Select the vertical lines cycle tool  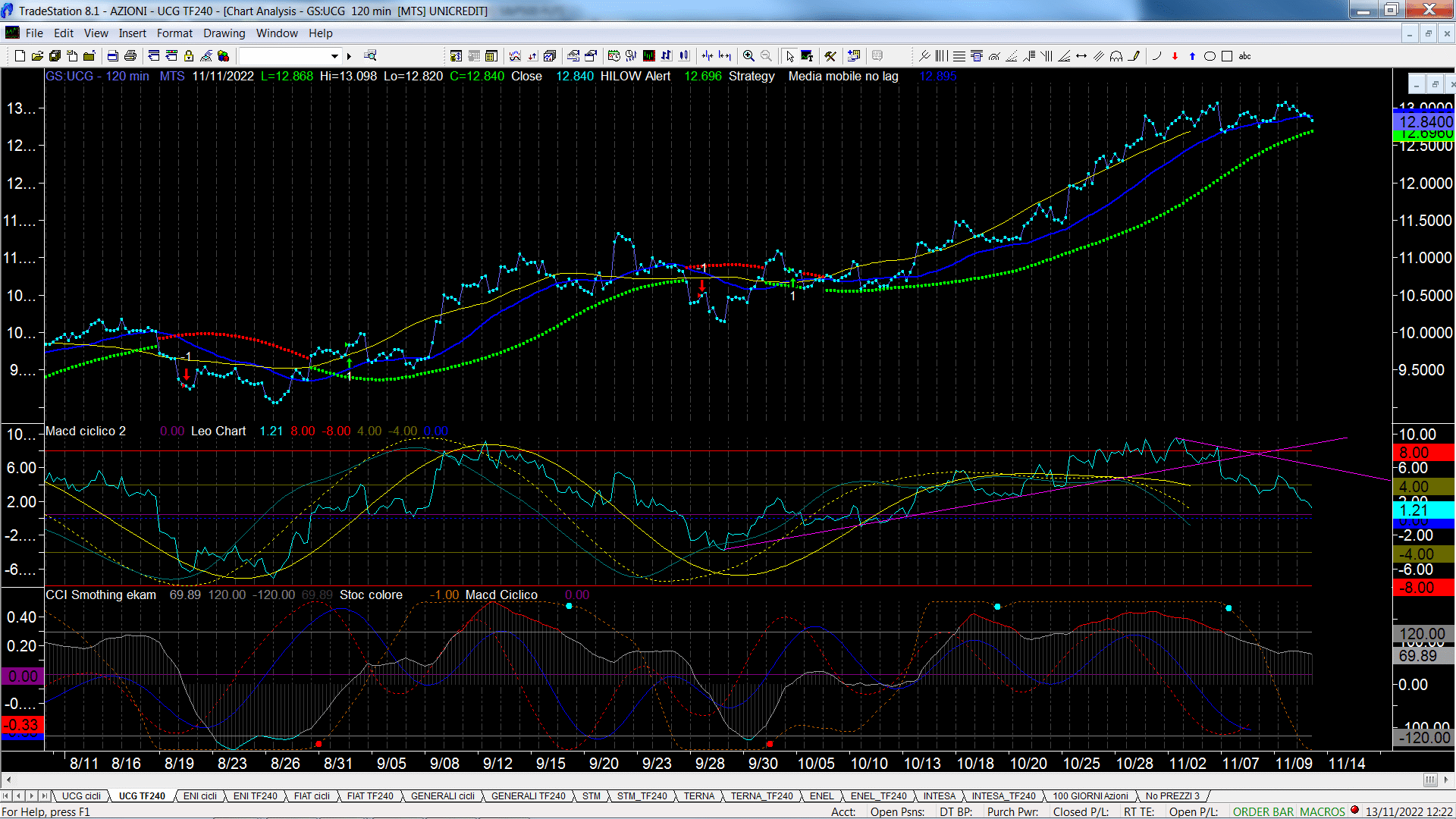[941, 56]
